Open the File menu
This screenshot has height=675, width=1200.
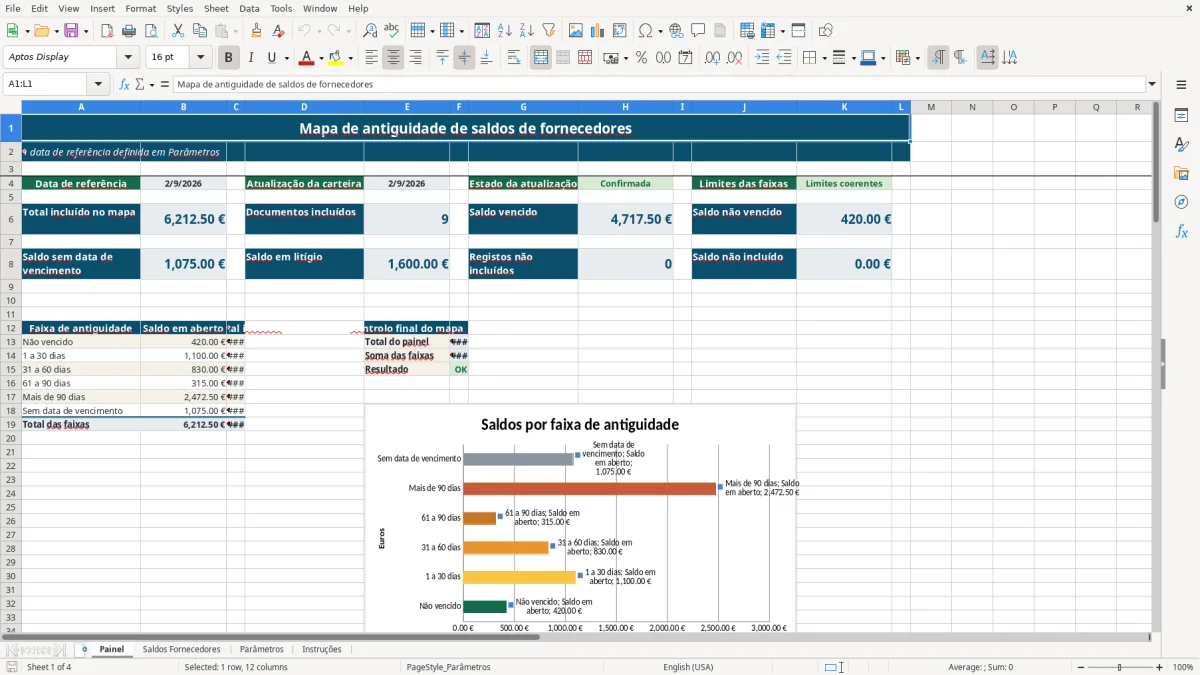[13, 8]
